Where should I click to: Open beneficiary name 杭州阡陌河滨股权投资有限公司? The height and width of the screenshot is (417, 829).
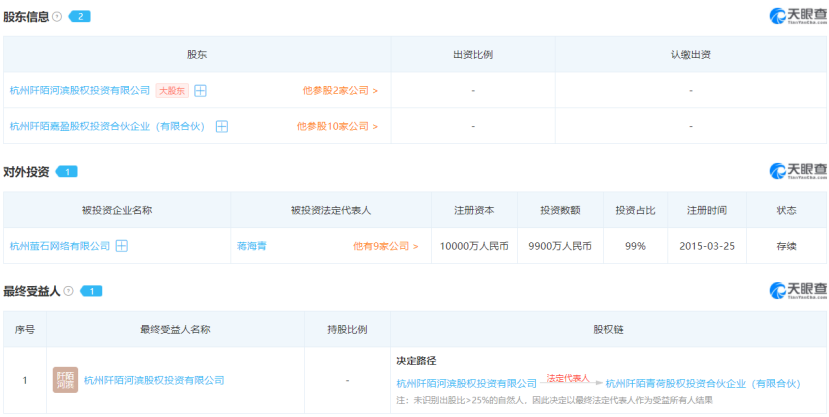[x=154, y=380]
